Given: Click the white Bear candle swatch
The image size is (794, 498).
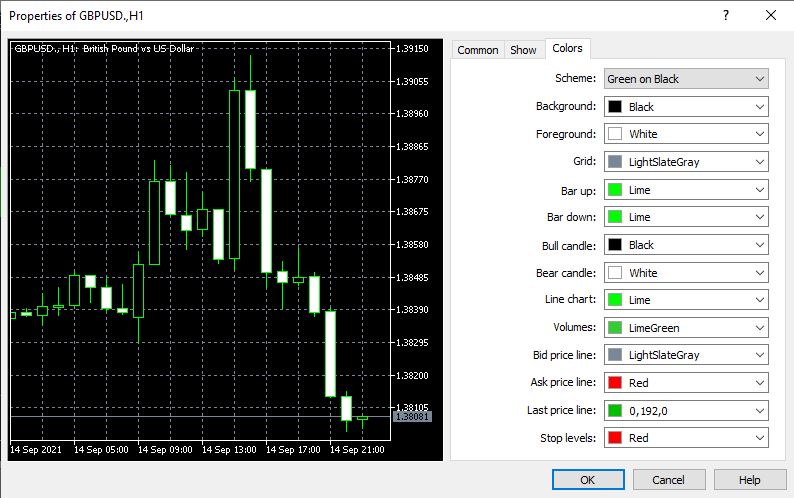Looking at the screenshot, I should pos(615,273).
